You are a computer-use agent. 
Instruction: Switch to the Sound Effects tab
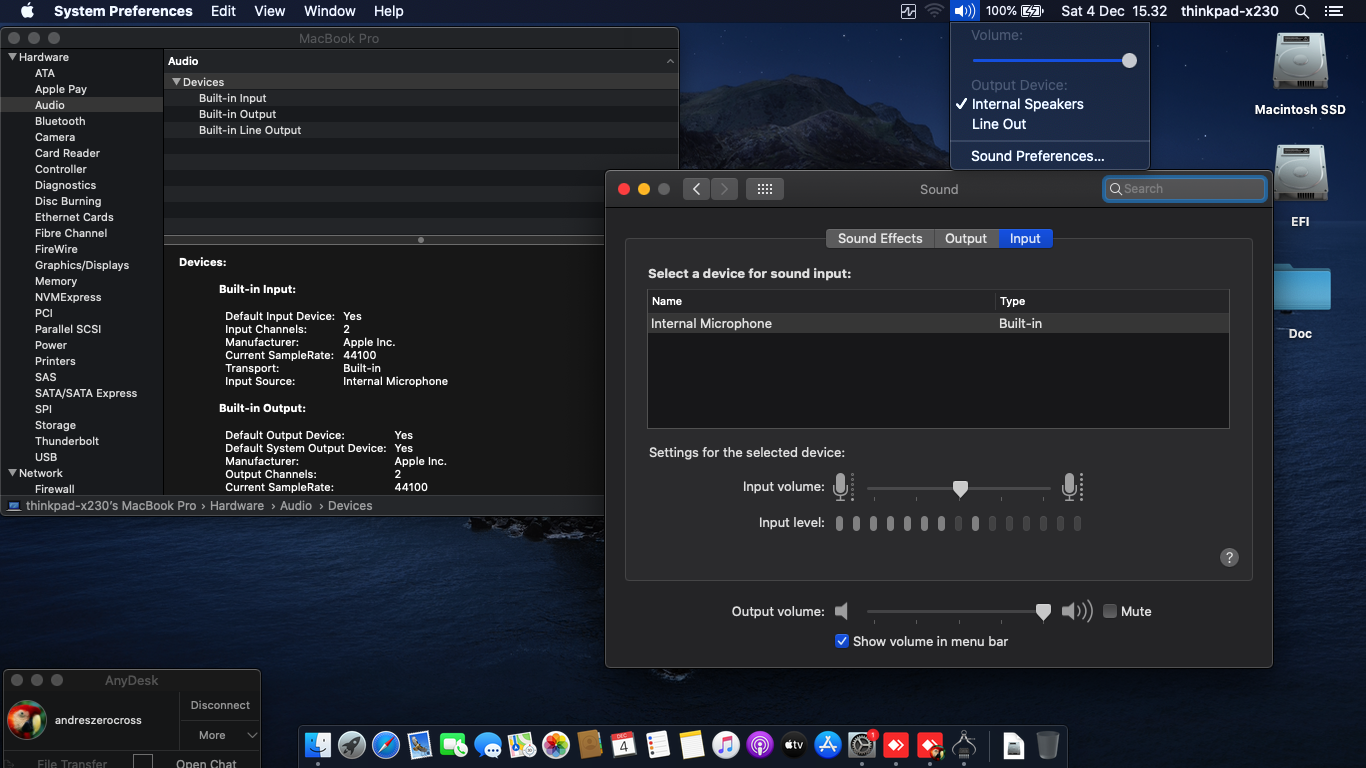tap(880, 238)
